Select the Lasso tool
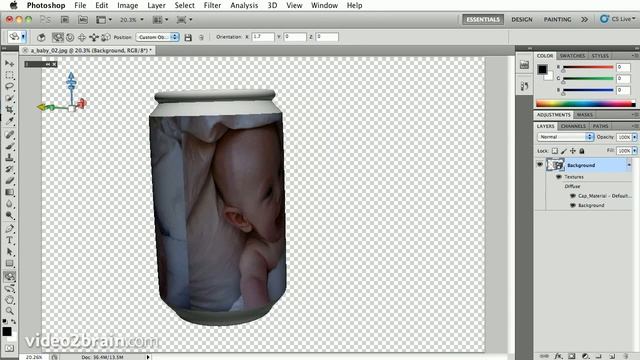Viewport: 640px width, 360px height. point(9,87)
